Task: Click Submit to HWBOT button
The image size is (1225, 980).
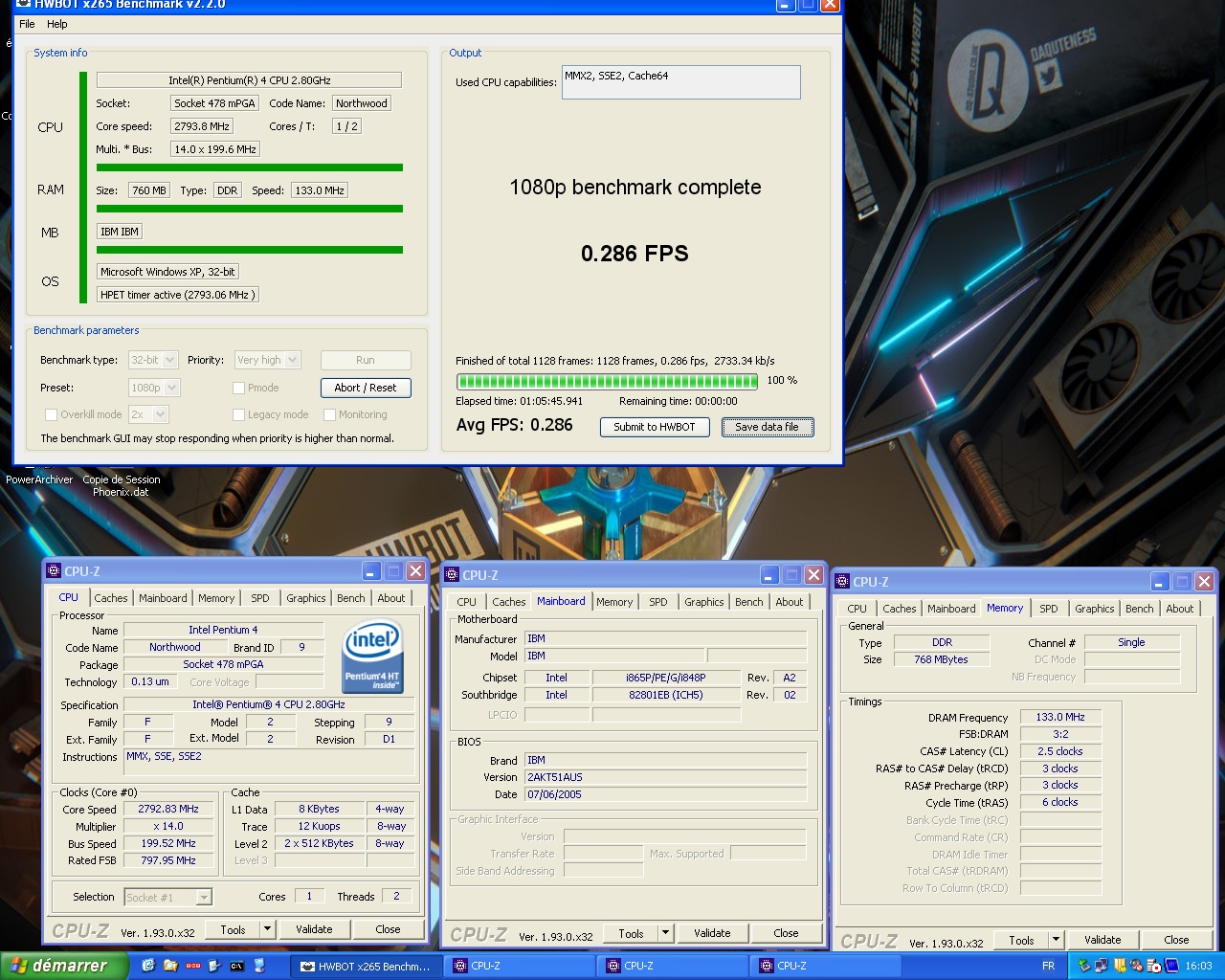Action: click(x=655, y=427)
